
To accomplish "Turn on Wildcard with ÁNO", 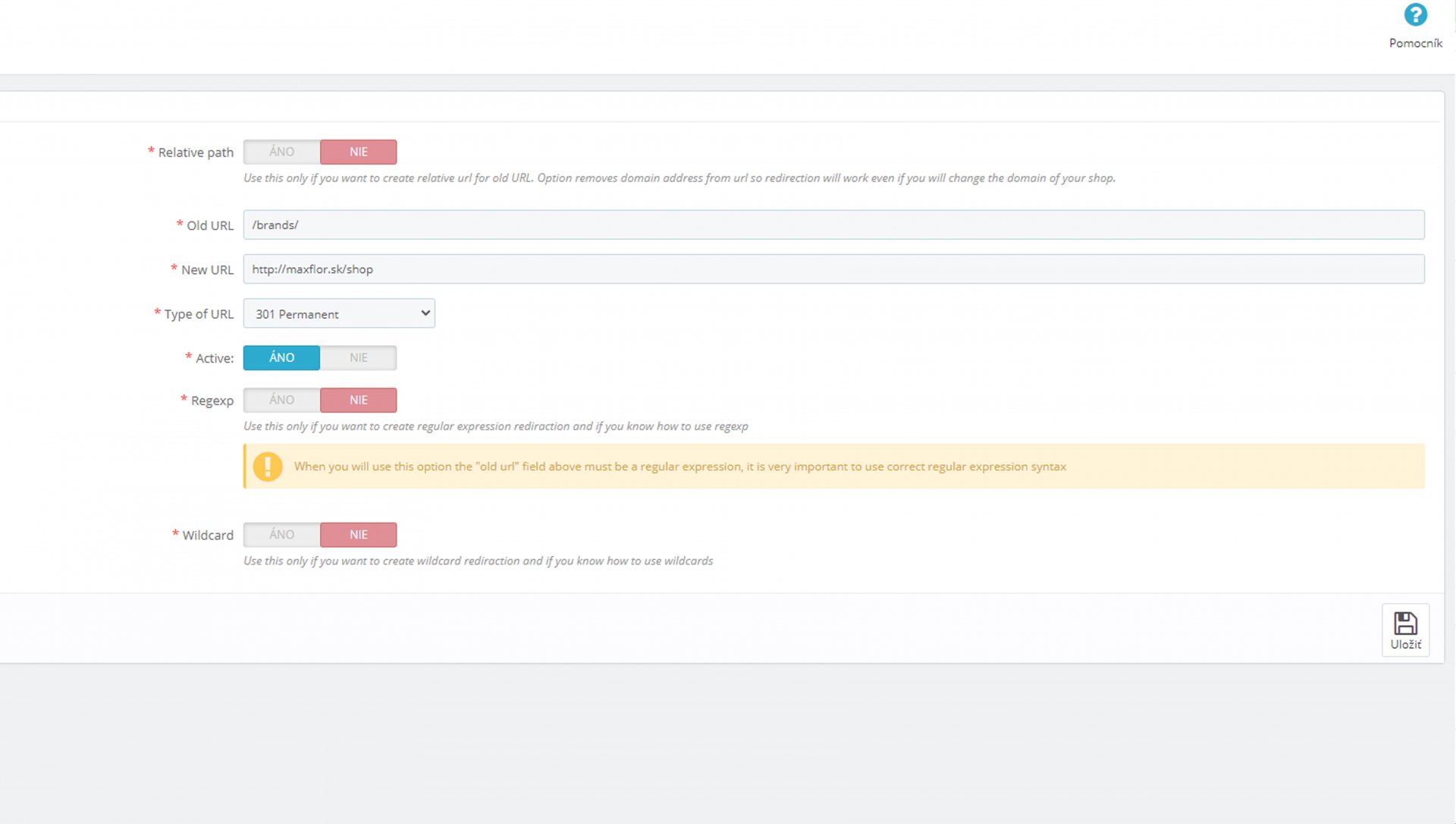I will coord(281,535).
